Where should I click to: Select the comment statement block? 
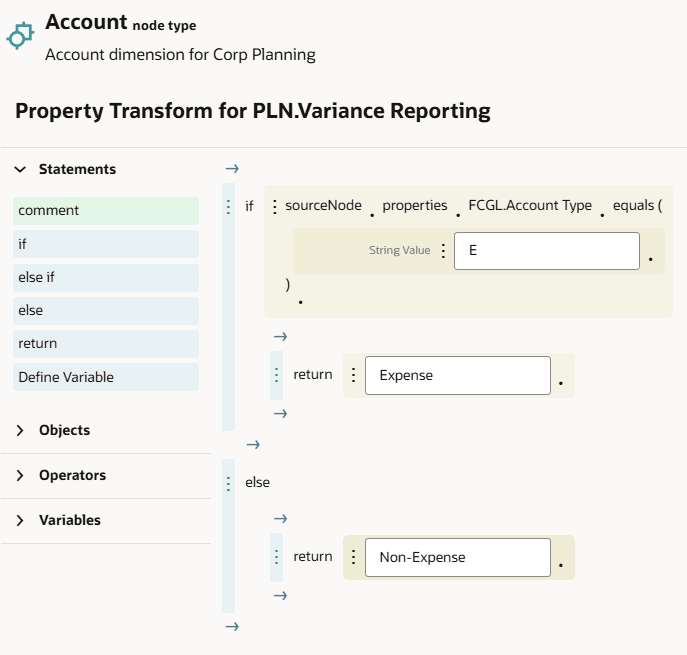[x=106, y=211]
